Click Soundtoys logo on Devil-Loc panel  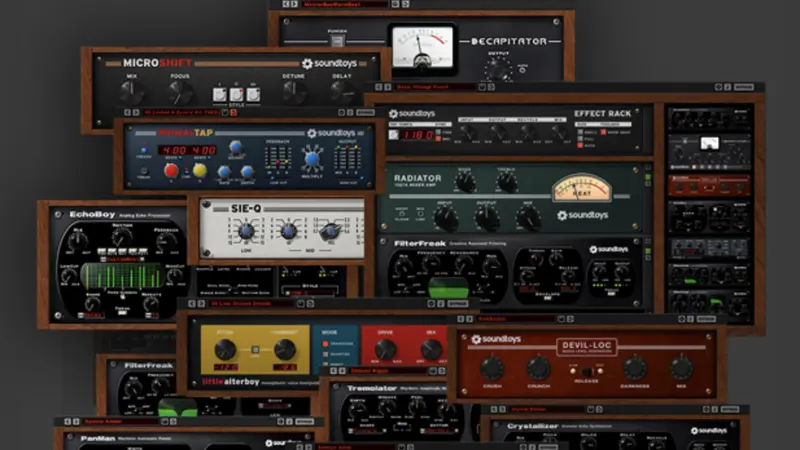click(x=495, y=339)
